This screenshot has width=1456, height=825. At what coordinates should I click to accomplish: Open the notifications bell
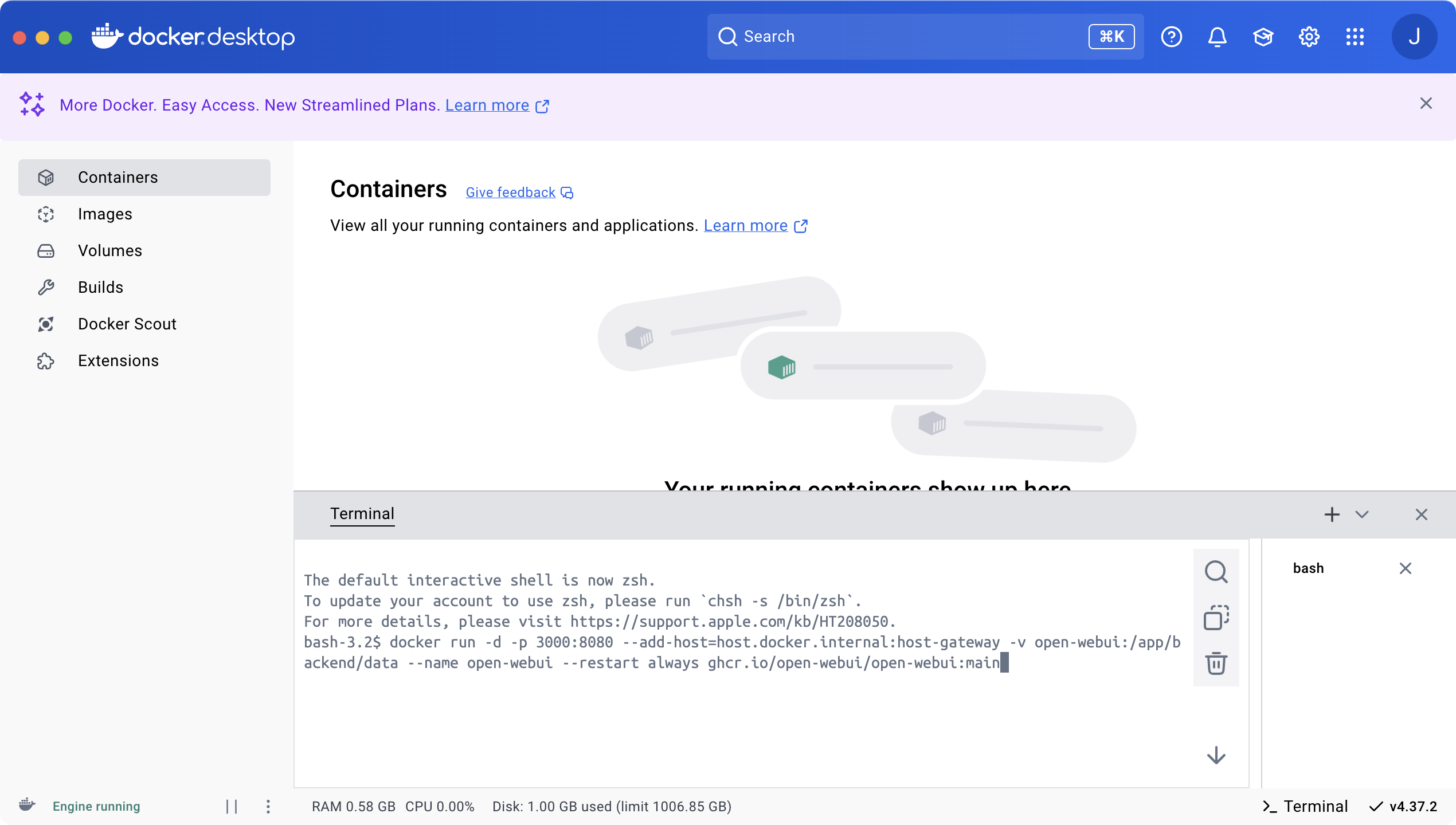coord(1217,37)
